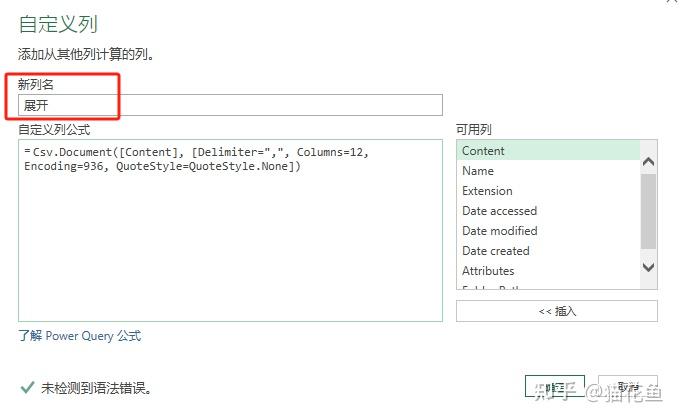Click the available columns scrollbar thumb
Image resolution: width=680 pixels, height=420 pixels.
648,210
